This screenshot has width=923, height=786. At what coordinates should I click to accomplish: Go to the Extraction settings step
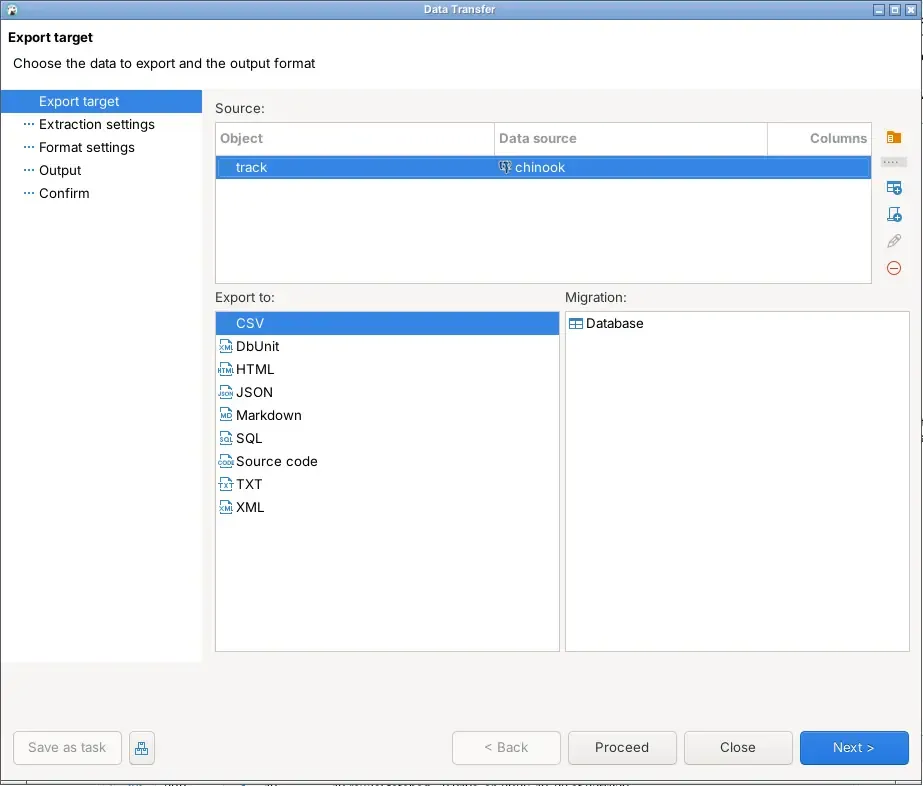tap(97, 124)
